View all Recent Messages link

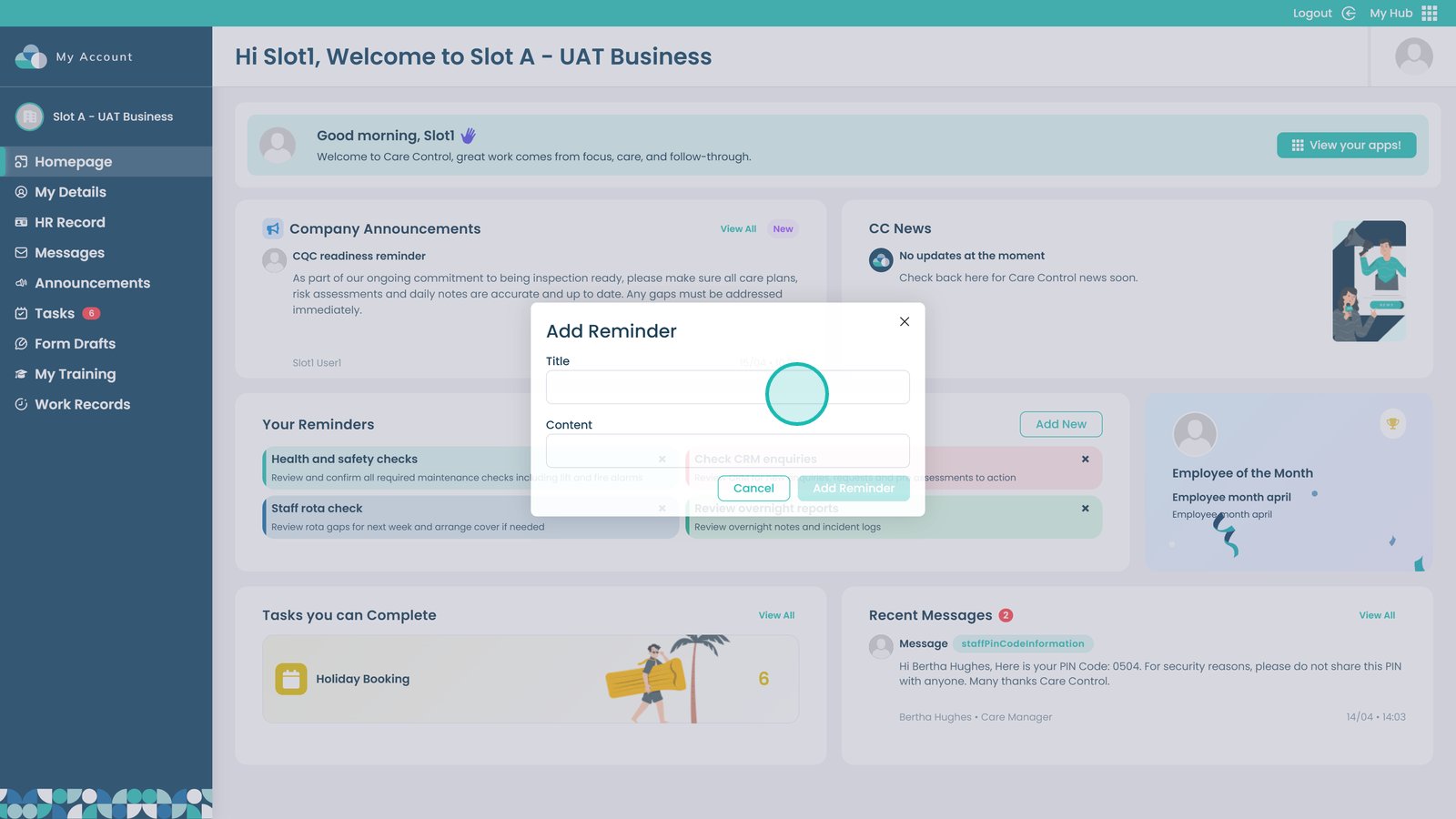[1376, 616]
